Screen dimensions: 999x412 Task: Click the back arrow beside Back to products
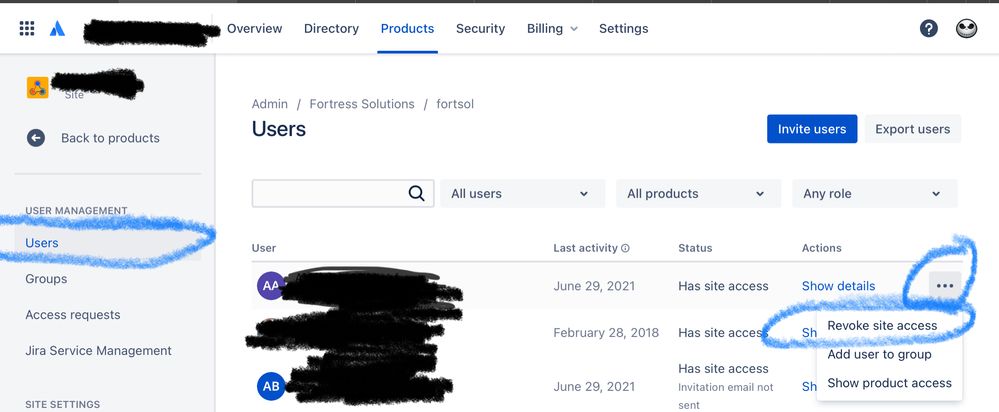click(36, 138)
